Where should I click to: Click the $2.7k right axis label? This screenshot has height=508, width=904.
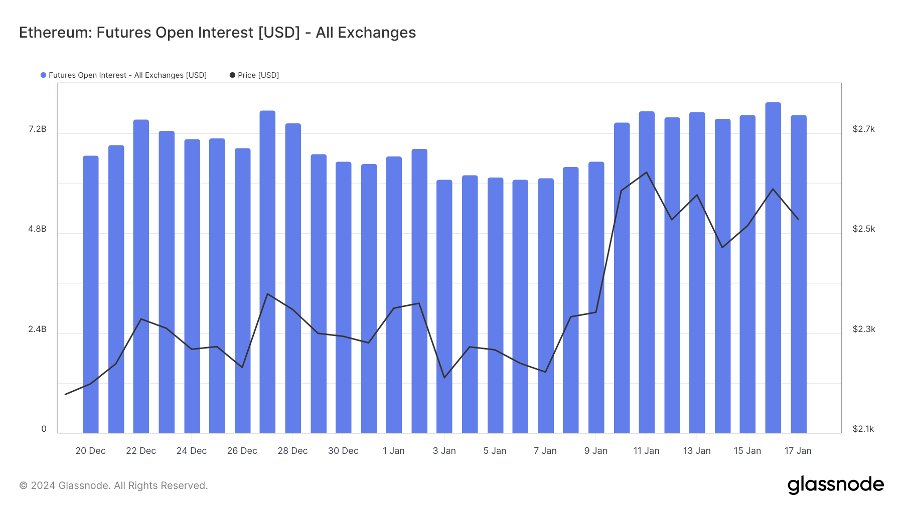tap(863, 130)
